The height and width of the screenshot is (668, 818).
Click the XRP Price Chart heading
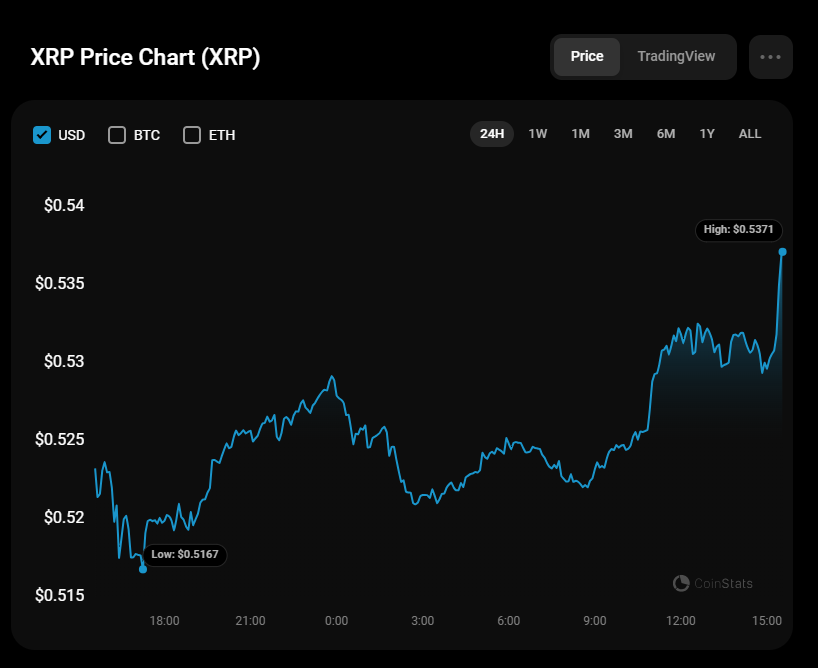tap(146, 57)
